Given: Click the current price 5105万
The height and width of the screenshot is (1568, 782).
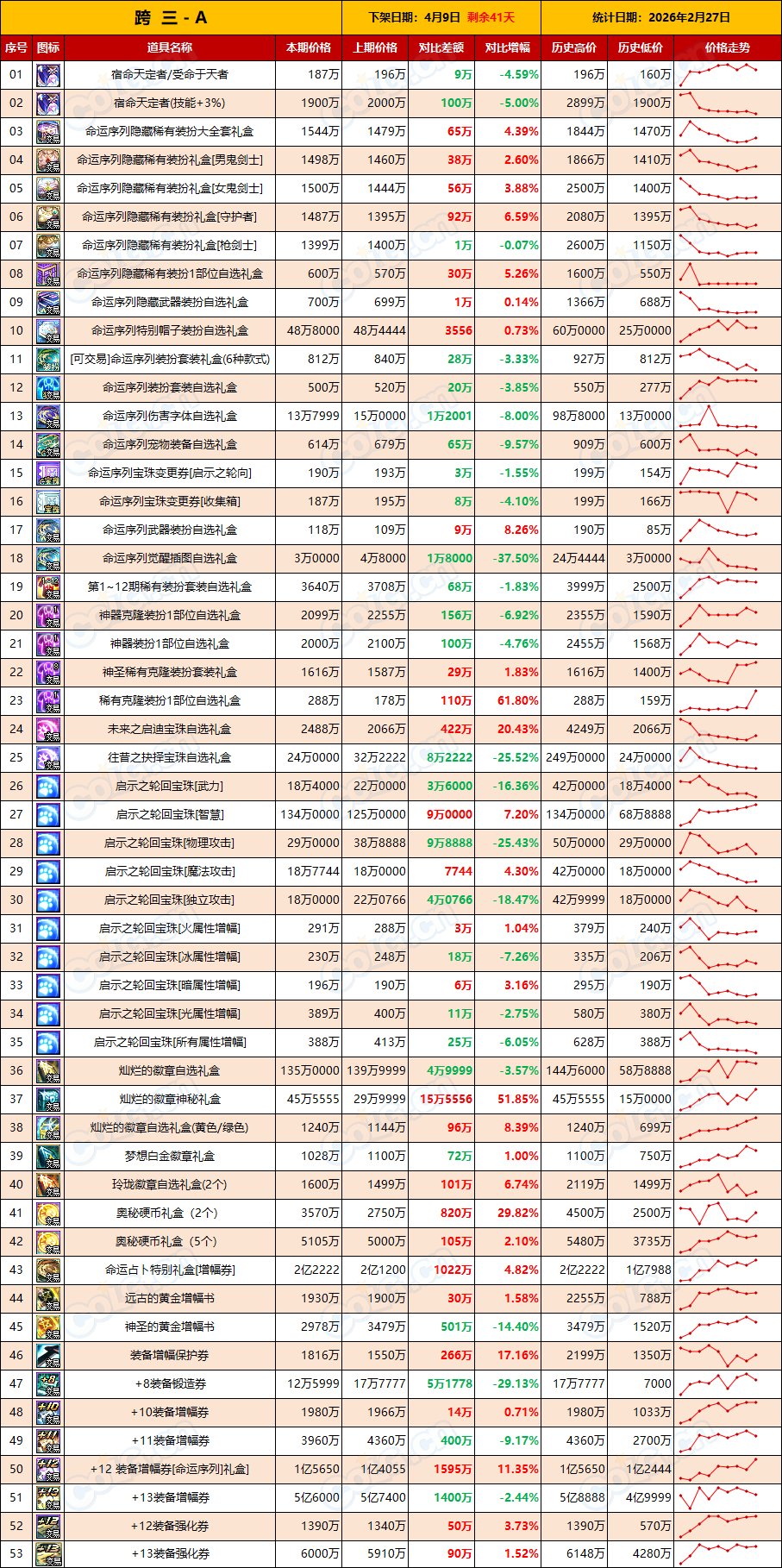Looking at the screenshot, I should tap(320, 1242).
